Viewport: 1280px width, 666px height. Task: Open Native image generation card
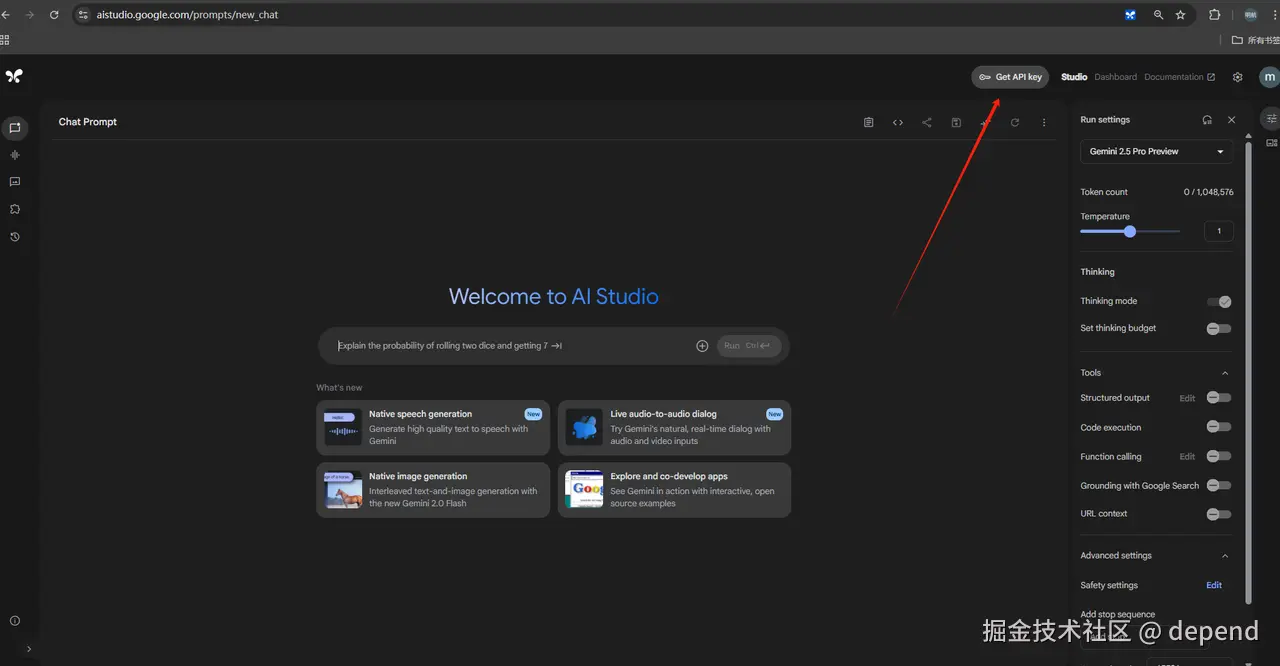coord(433,490)
